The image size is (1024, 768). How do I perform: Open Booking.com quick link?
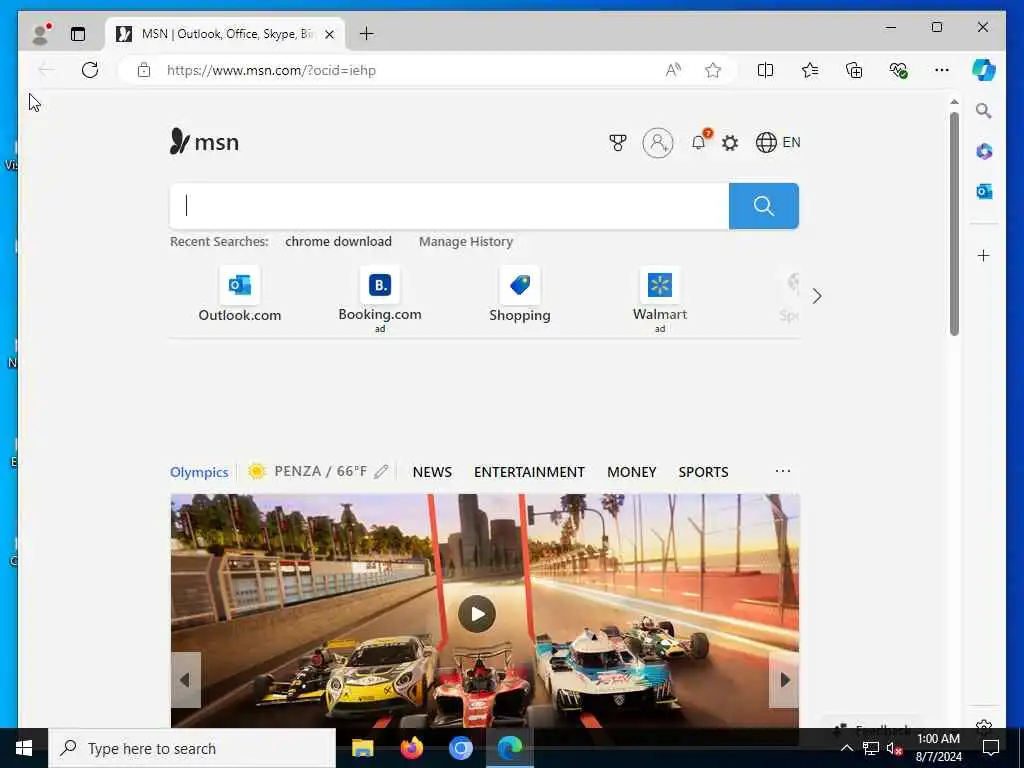point(380,298)
